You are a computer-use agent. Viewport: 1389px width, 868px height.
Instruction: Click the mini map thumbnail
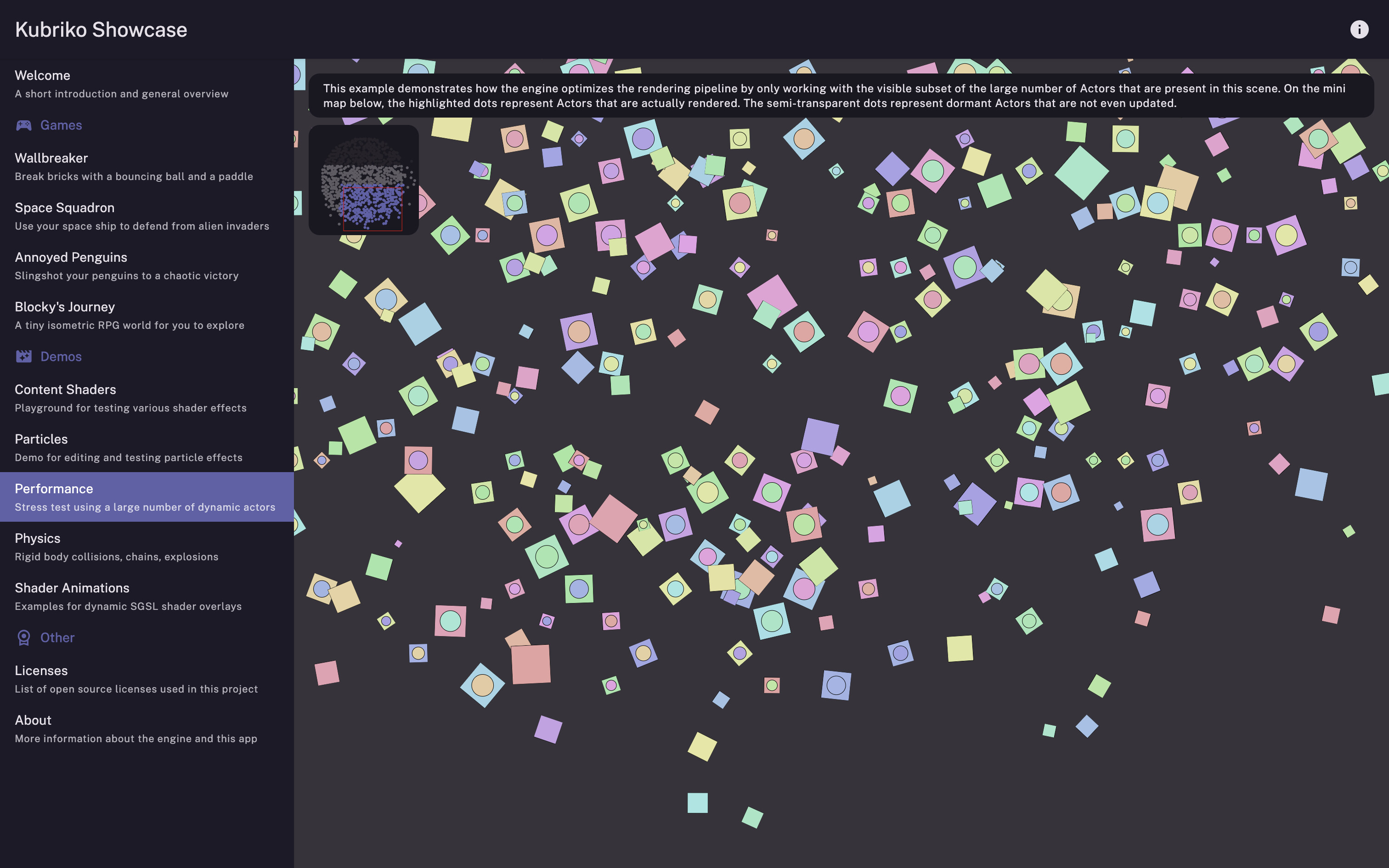click(364, 179)
